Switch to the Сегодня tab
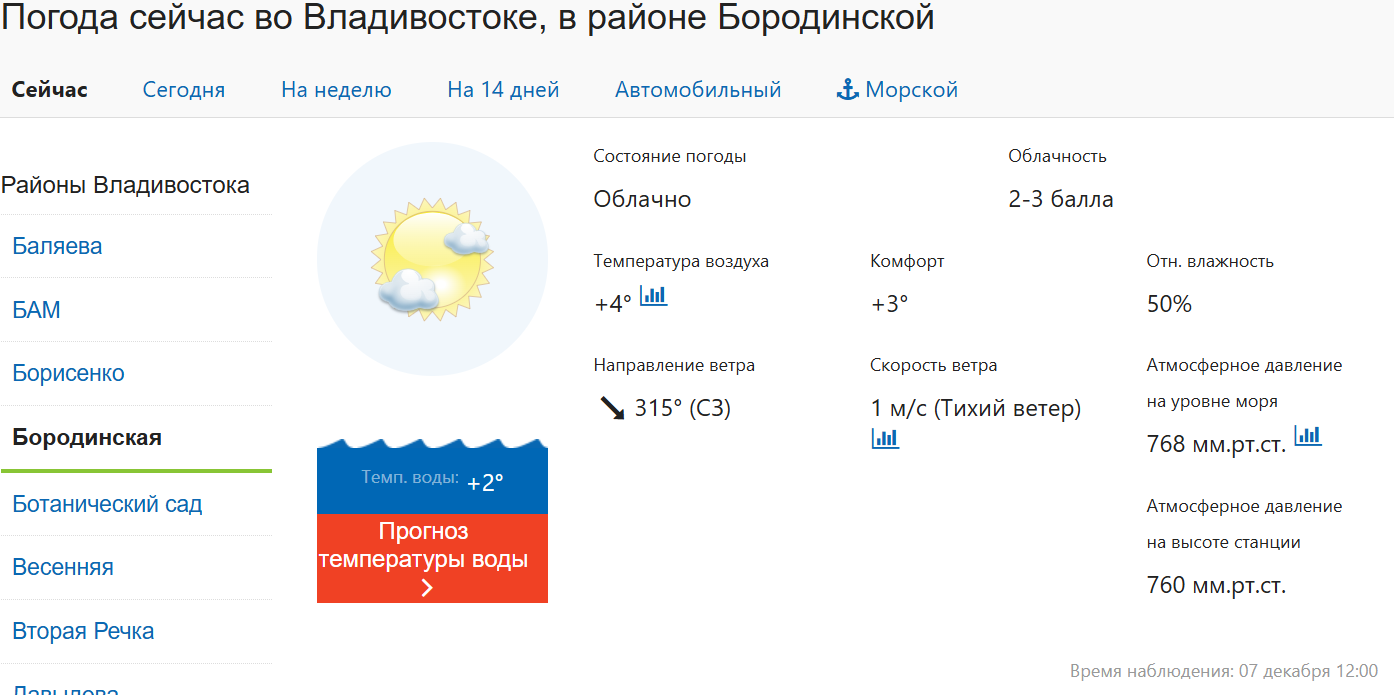 coord(184,90)
